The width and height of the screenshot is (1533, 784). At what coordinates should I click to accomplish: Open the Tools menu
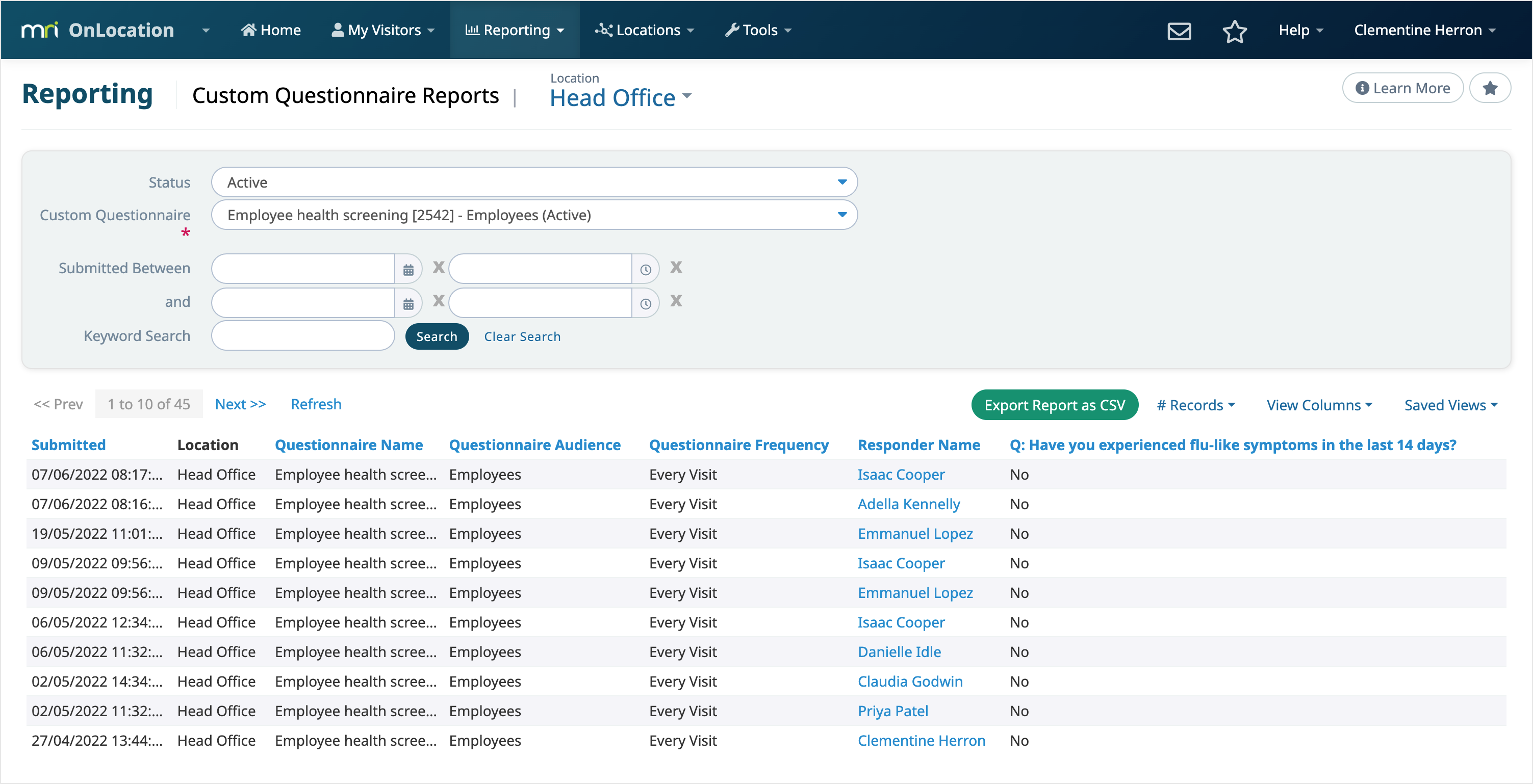758,31
